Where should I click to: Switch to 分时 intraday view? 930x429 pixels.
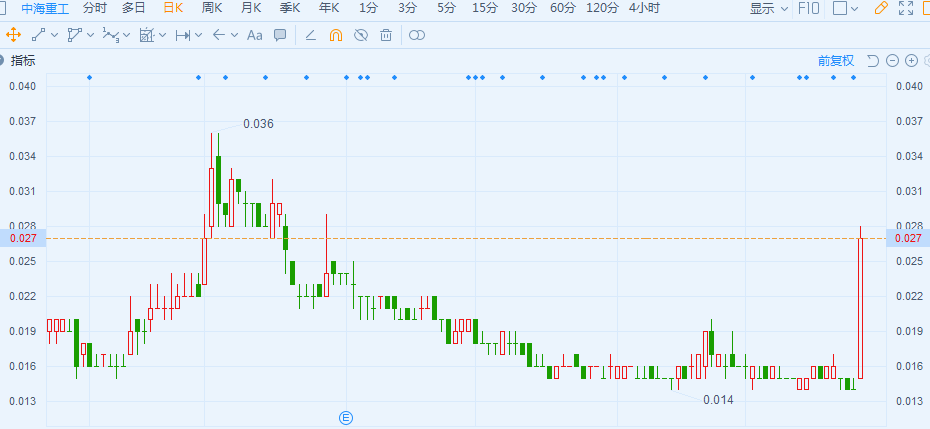(x=95, y=8)
